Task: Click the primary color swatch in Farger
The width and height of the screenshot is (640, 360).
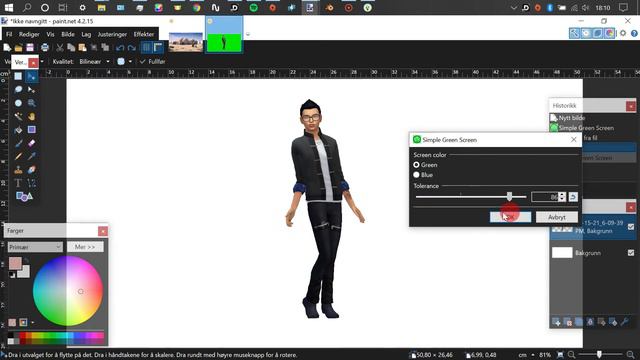Action: (x=15, y=263)
